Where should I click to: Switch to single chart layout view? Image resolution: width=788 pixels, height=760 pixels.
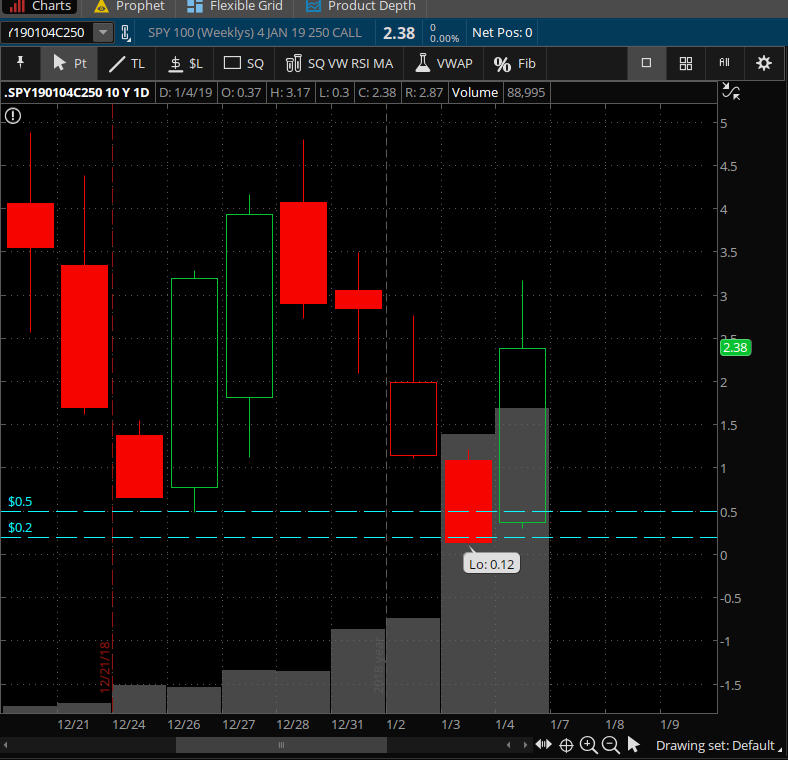(646, 63)
